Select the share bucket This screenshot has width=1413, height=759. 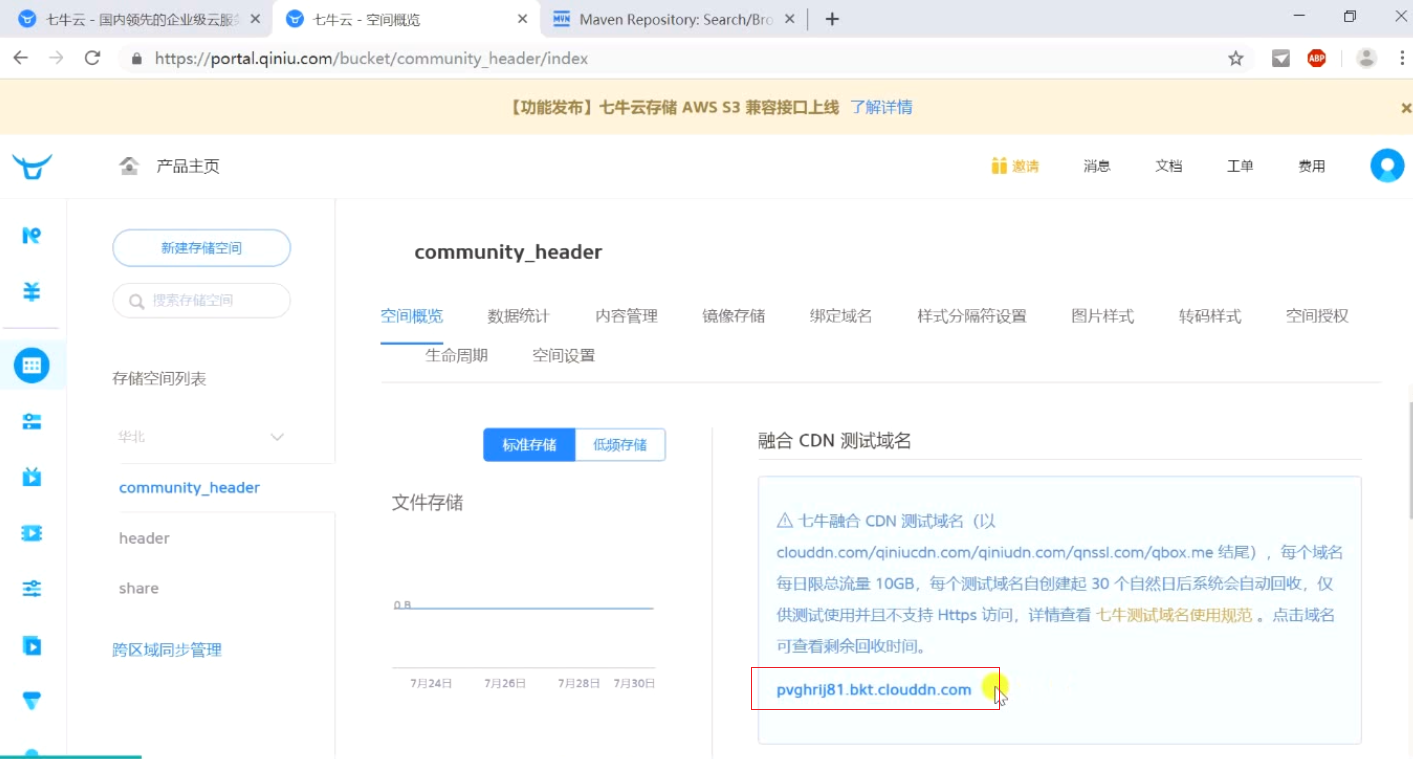click(139, 588)
